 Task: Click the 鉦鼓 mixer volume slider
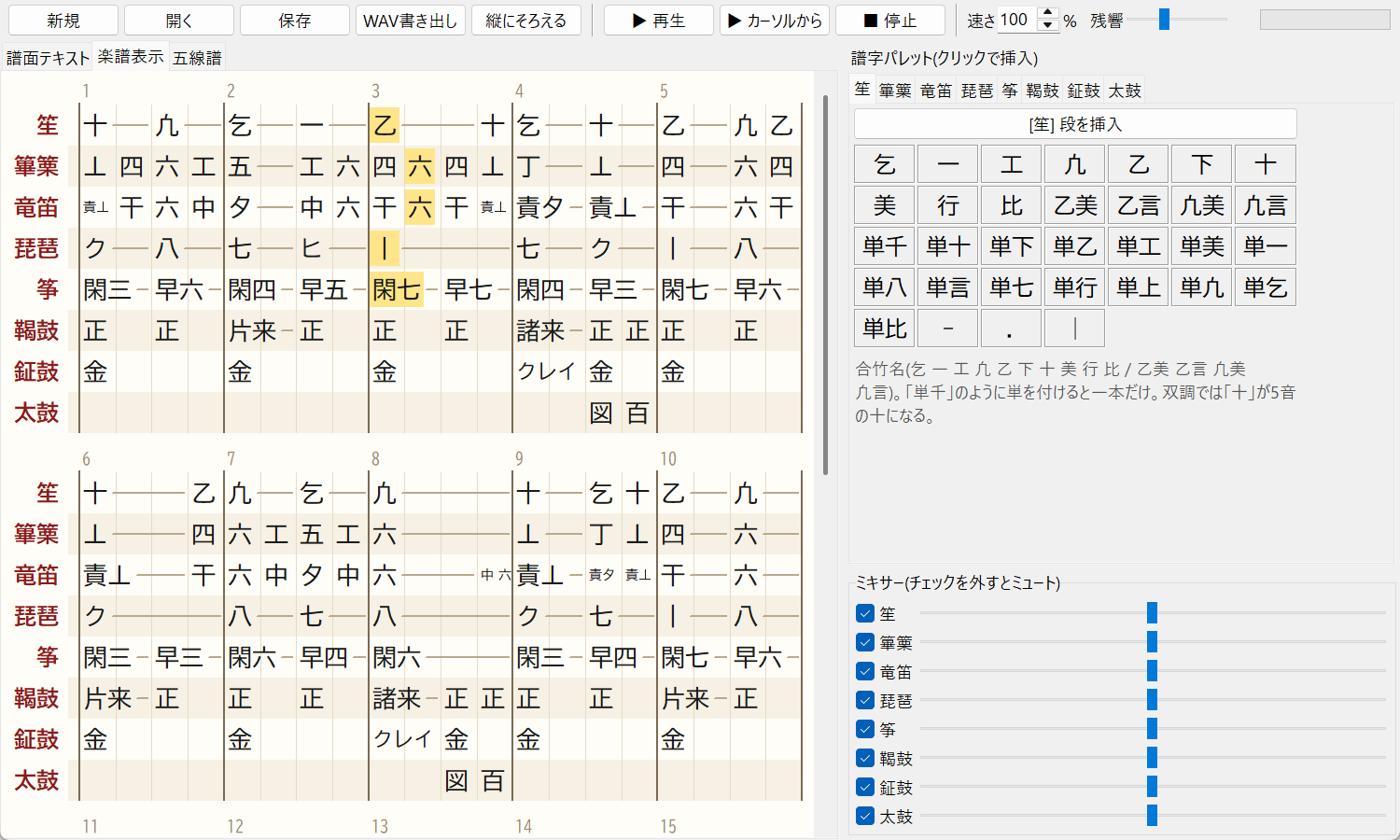pos(1153,787)
